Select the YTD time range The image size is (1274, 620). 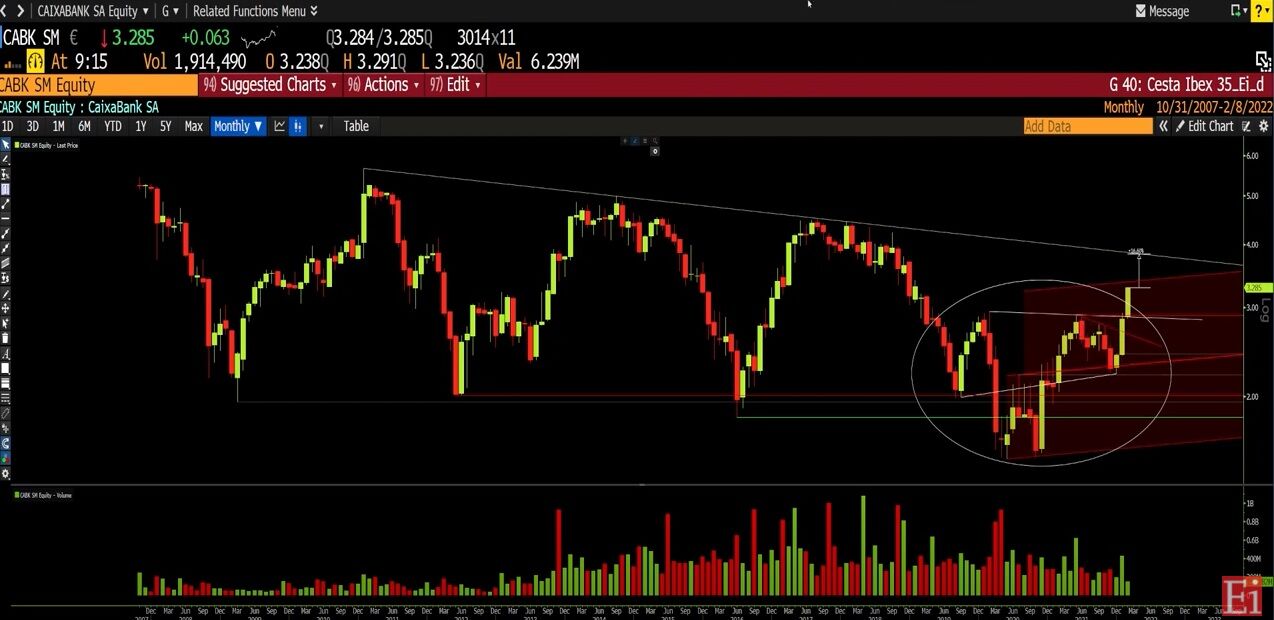[x=113, y=126]
